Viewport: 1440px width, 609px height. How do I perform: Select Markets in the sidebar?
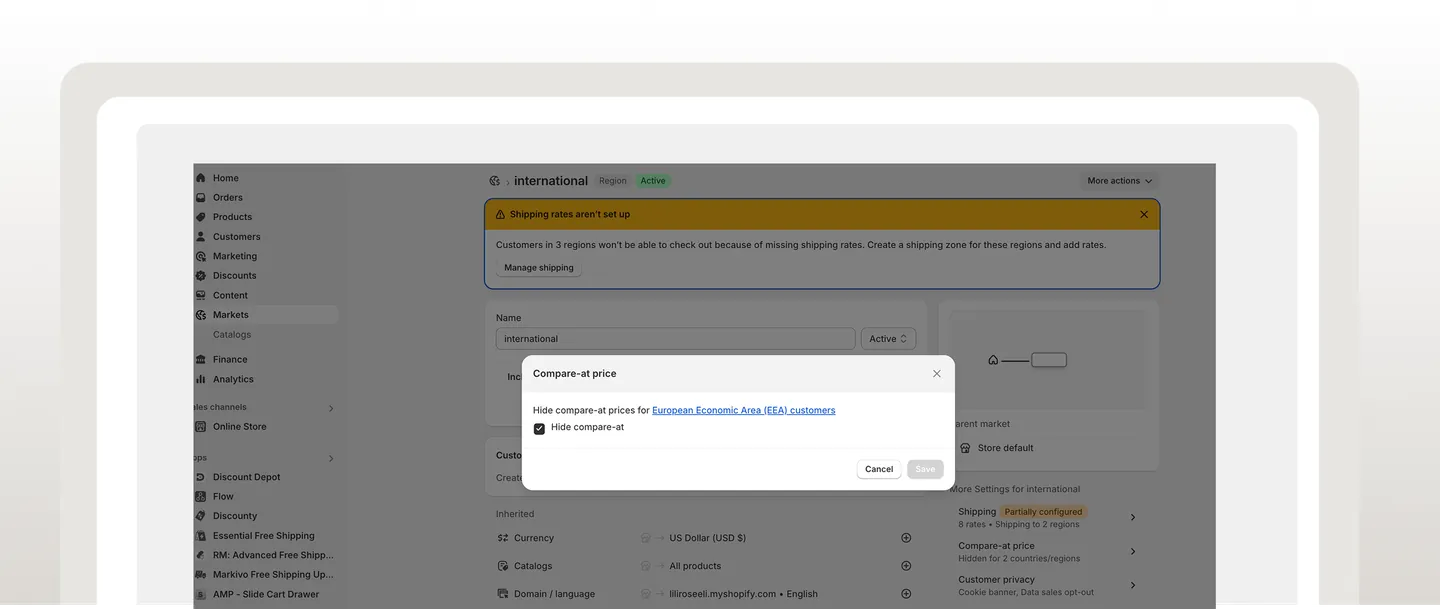[x=231, y=315]
